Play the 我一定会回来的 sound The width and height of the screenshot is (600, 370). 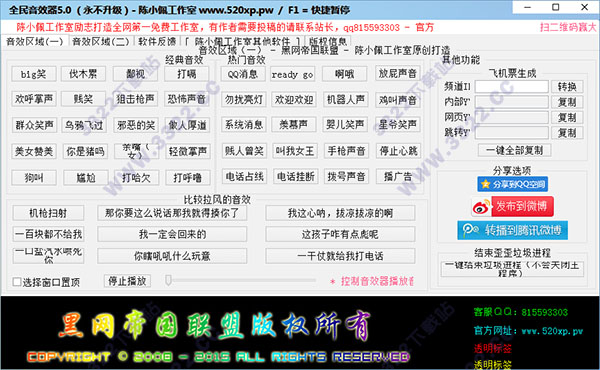click(x=172, y=234)
